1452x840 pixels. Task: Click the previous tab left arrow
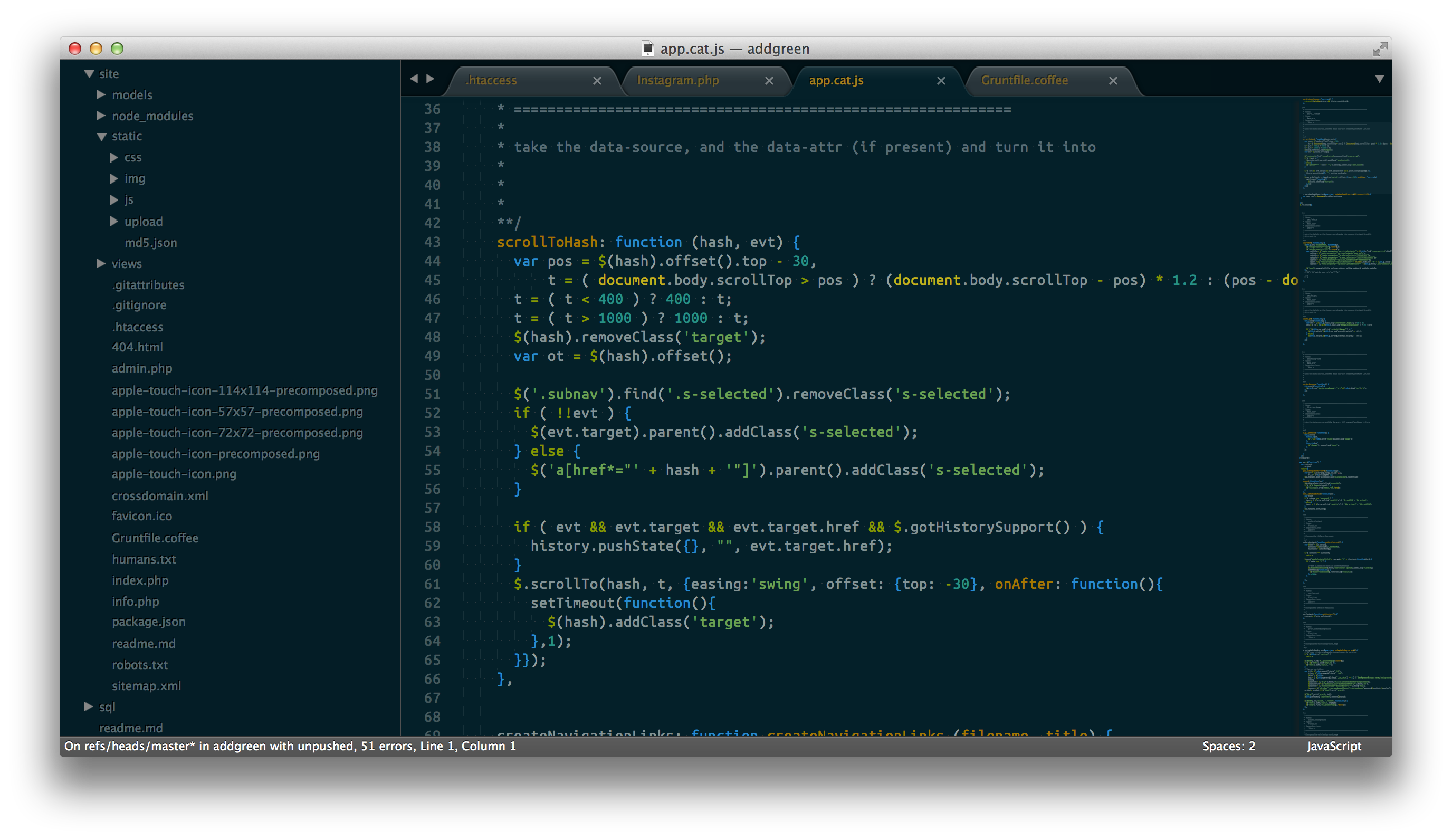[414, 78]
